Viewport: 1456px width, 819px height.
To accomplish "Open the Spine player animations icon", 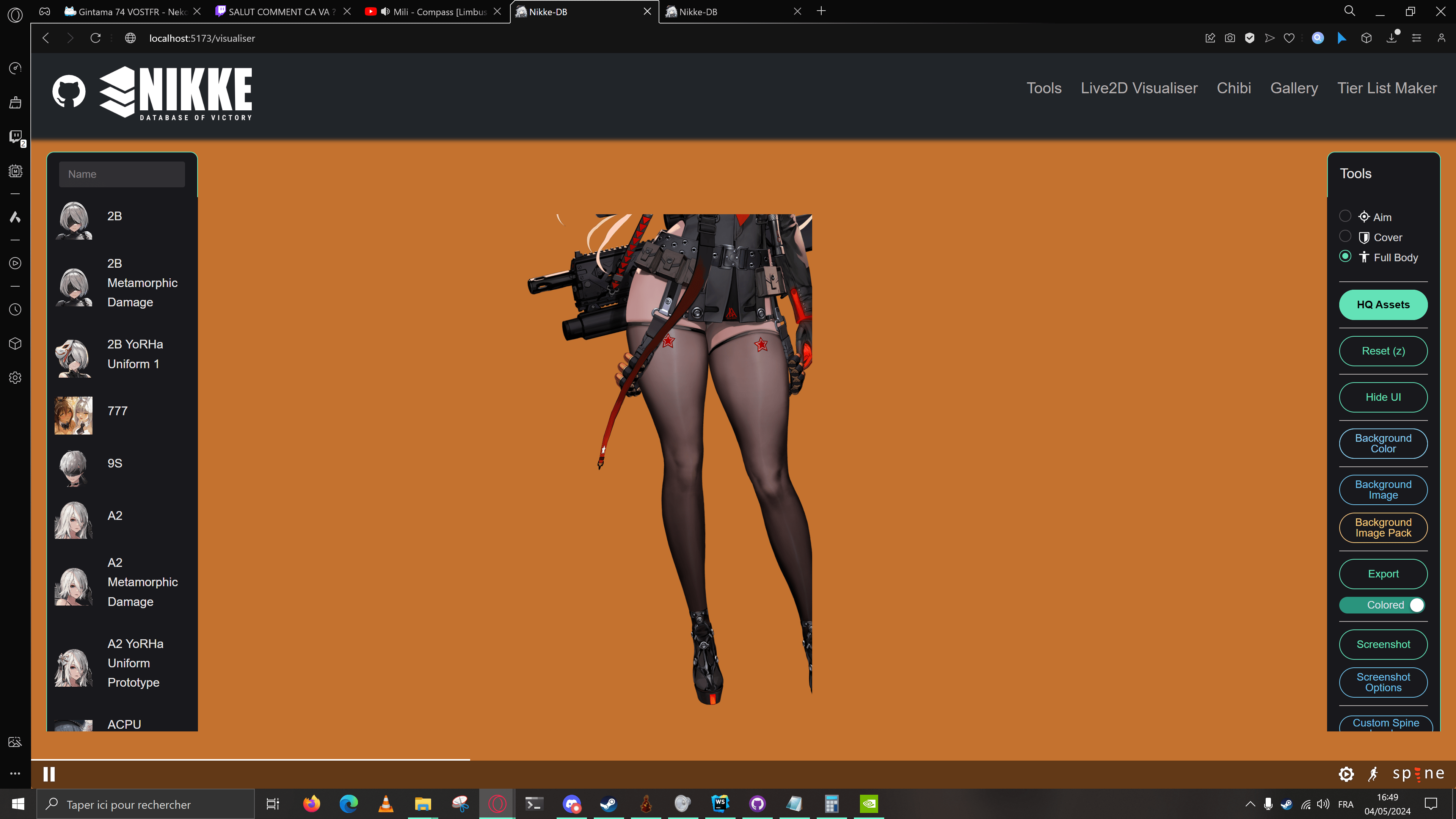I will [x=1373, y=774].
